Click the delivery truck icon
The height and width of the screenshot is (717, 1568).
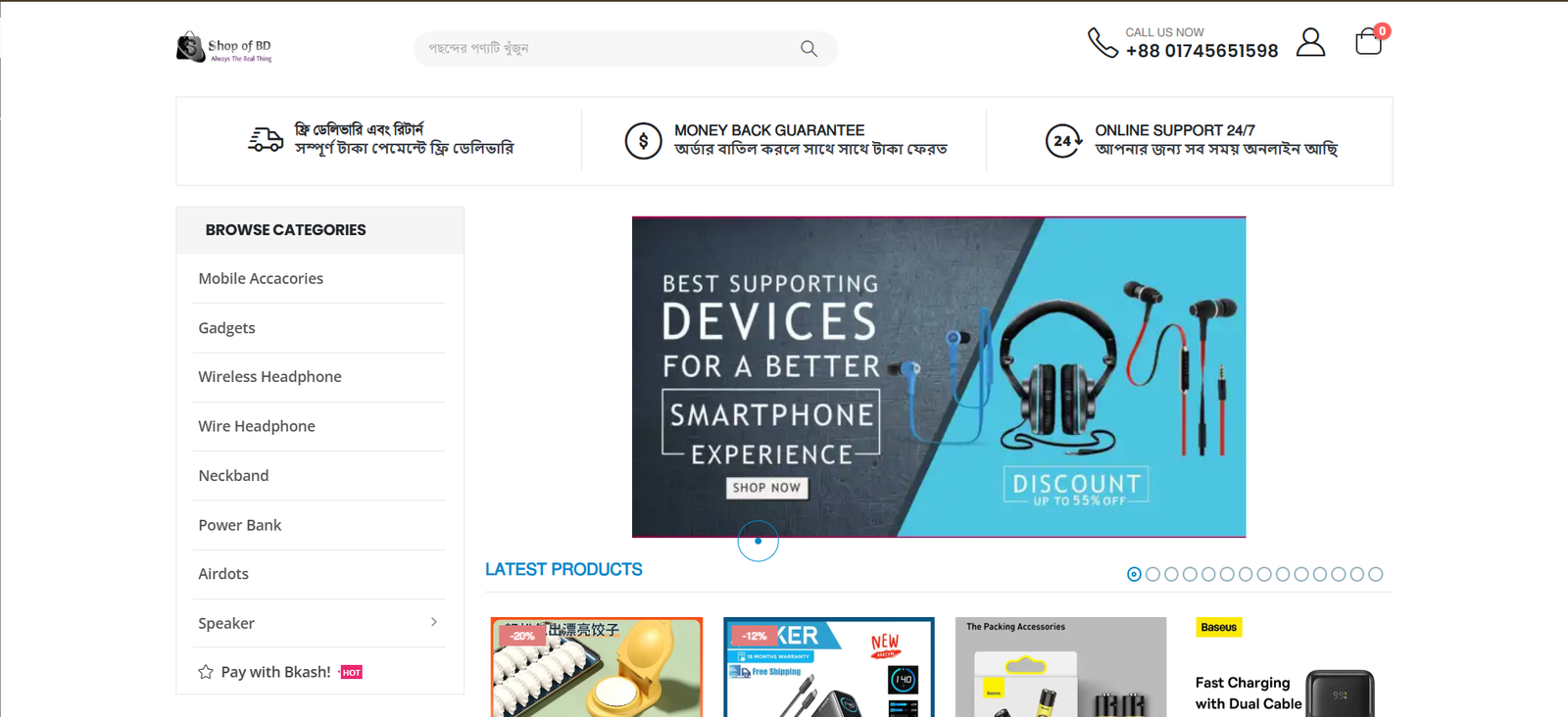pos(265,140)
